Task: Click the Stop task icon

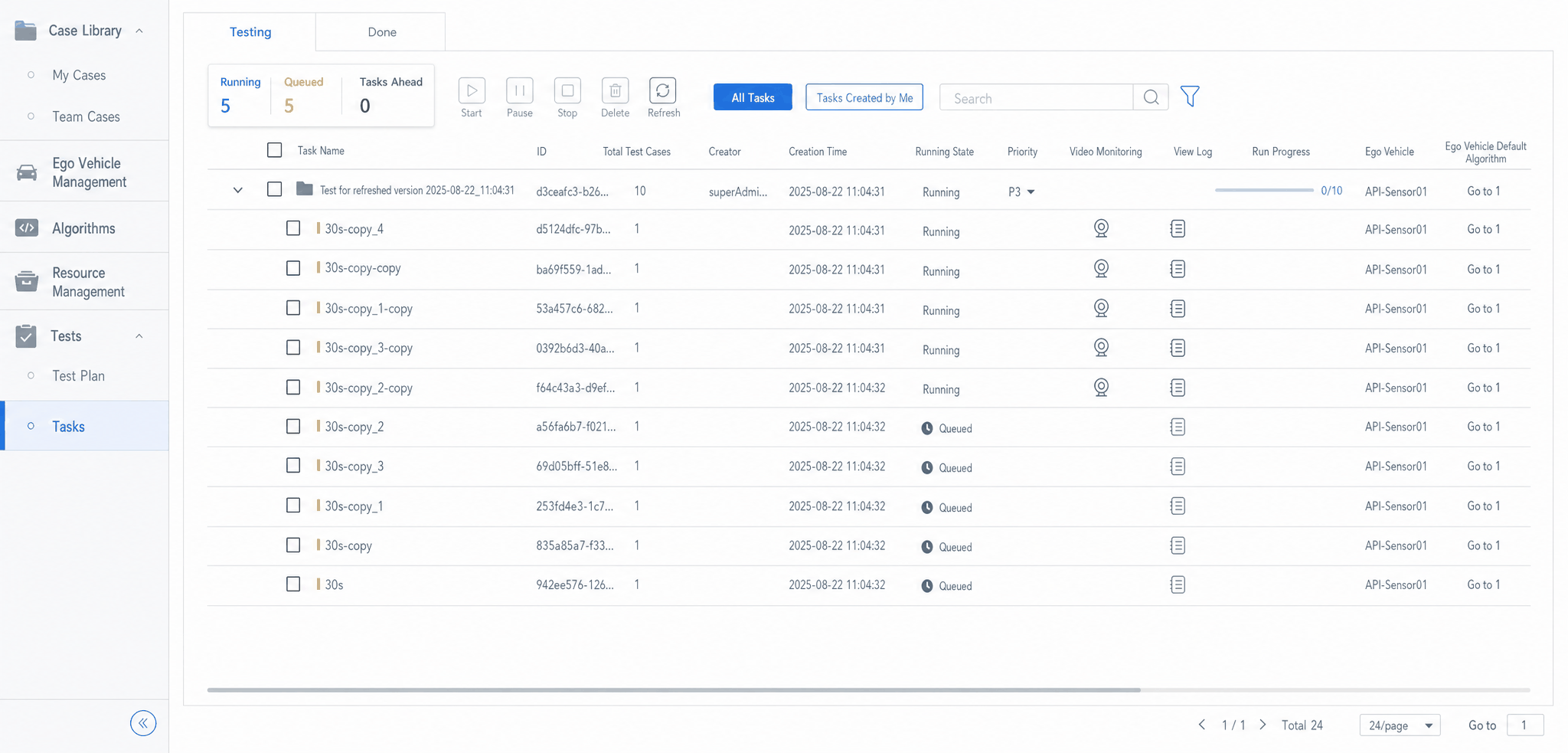Action: tap(567, 90)
